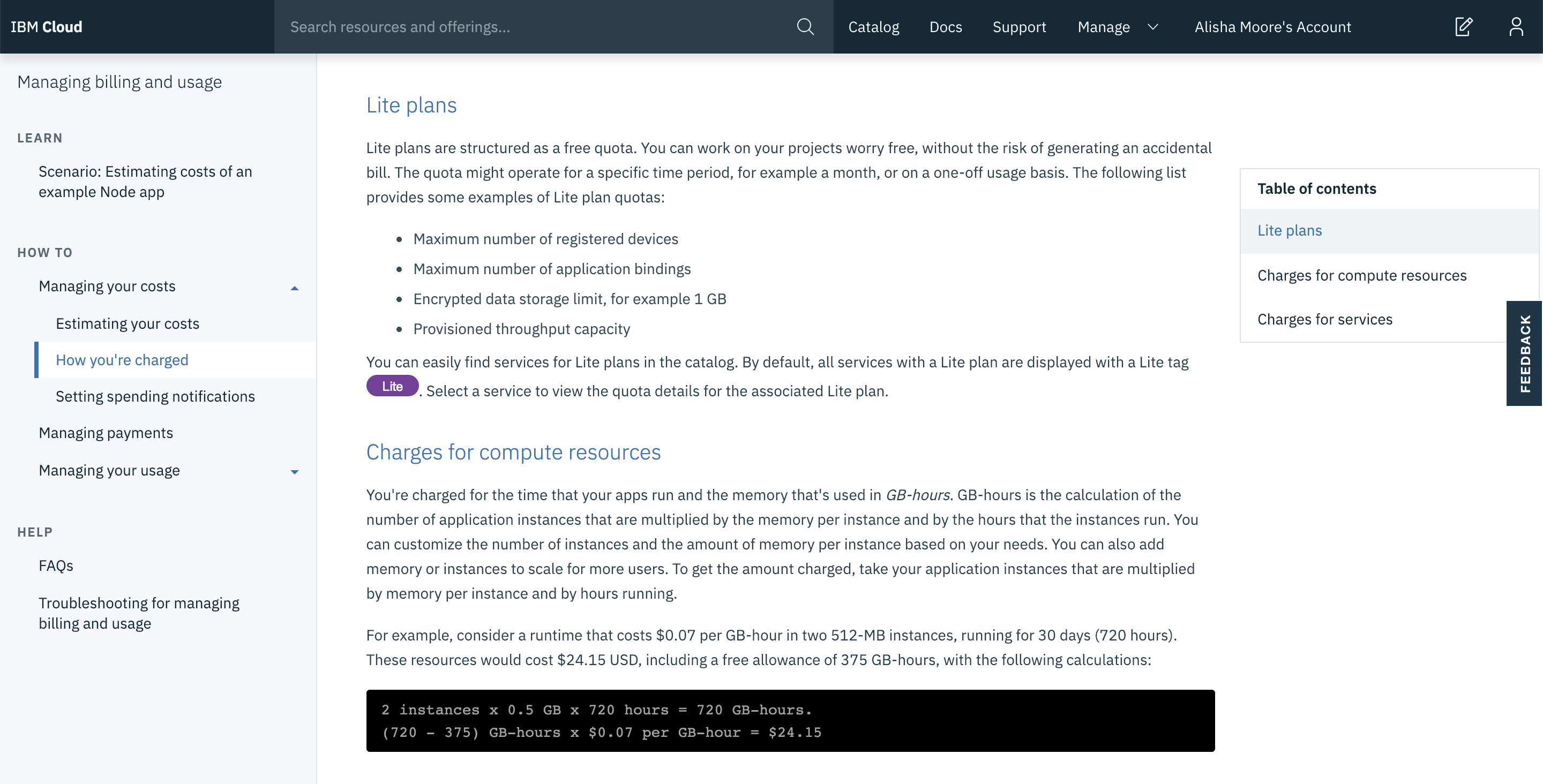
Task: Expand the Managing your usage section
Action: [294, 472]
